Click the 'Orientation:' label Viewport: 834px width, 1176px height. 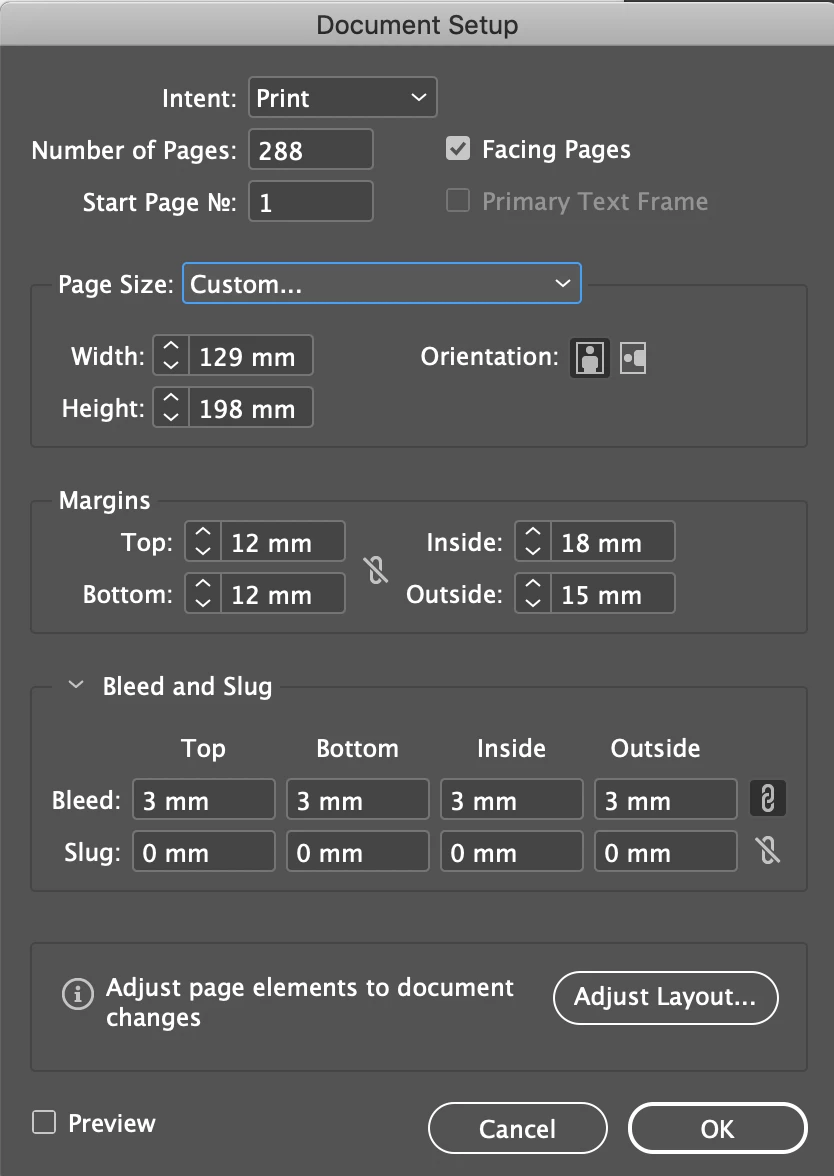pyautogui.click(x=489, y=356)
